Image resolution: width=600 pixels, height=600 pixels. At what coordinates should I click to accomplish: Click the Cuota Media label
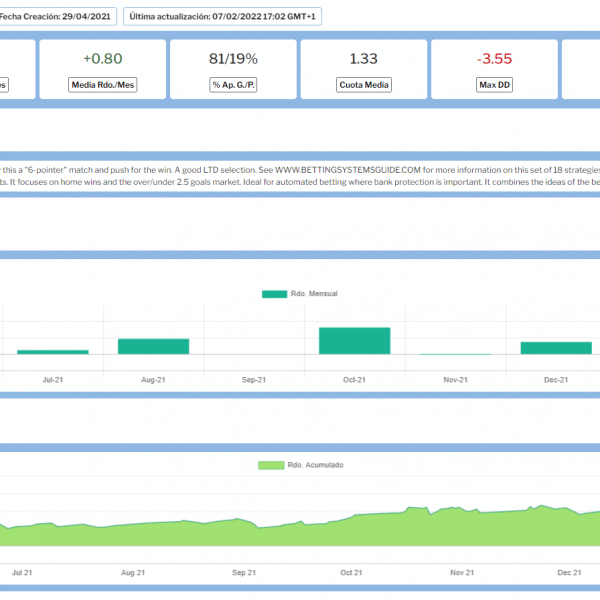click(x=364, y=85)
